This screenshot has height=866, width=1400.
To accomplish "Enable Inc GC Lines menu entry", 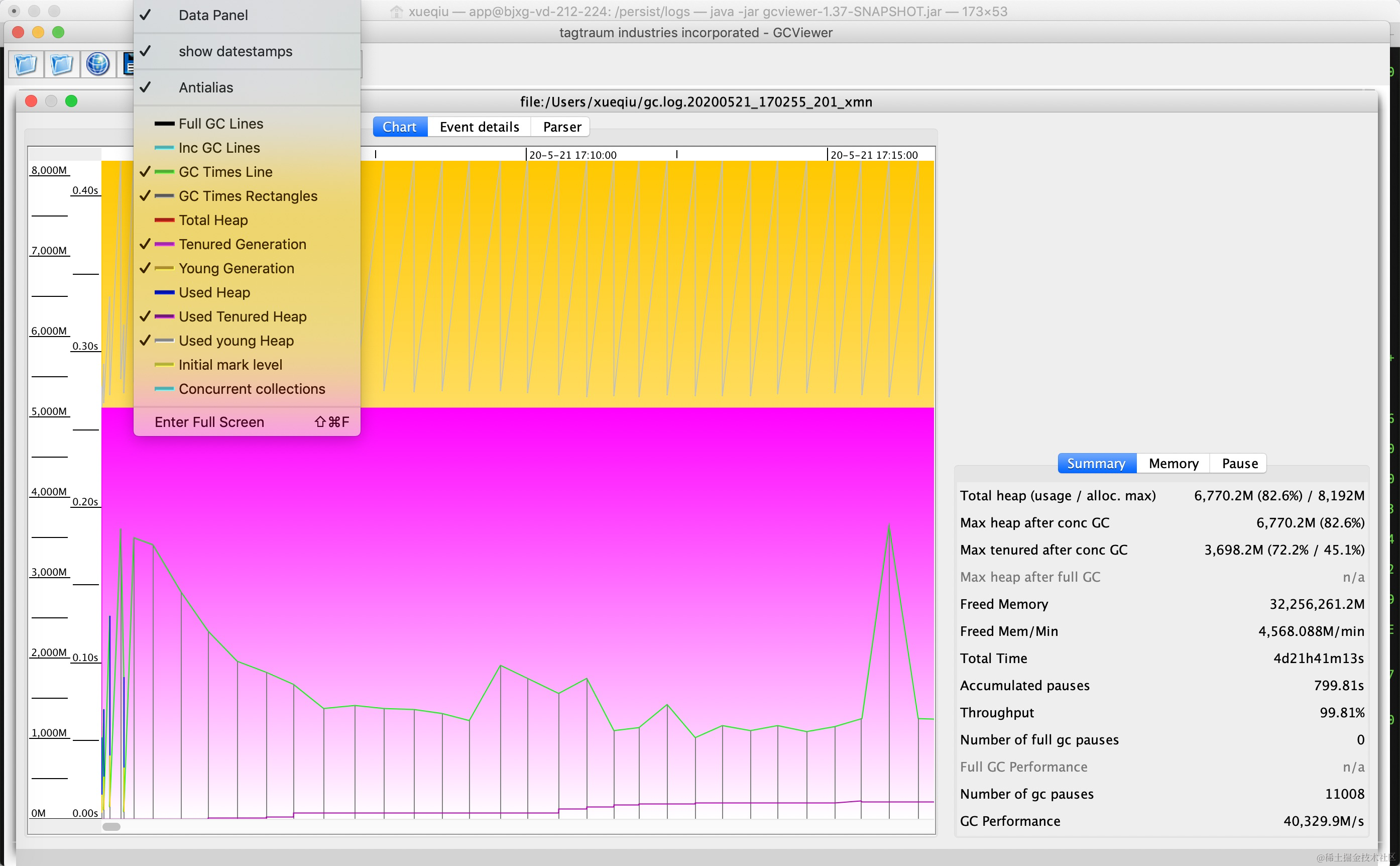I will [219, 148].
